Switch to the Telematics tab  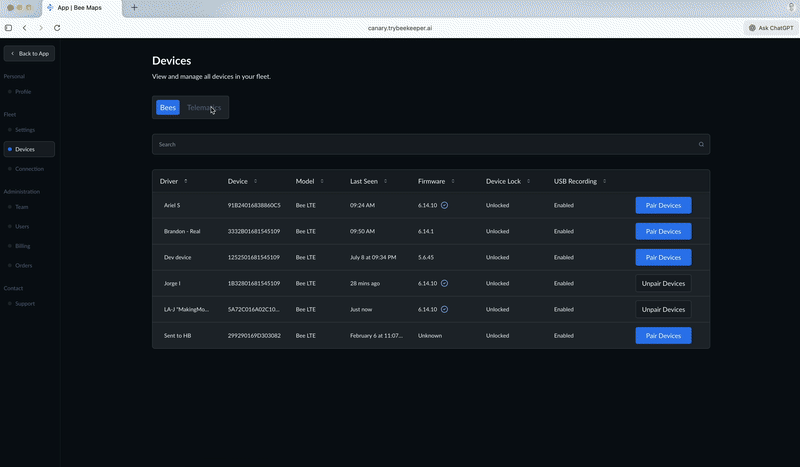coord(204,107)
